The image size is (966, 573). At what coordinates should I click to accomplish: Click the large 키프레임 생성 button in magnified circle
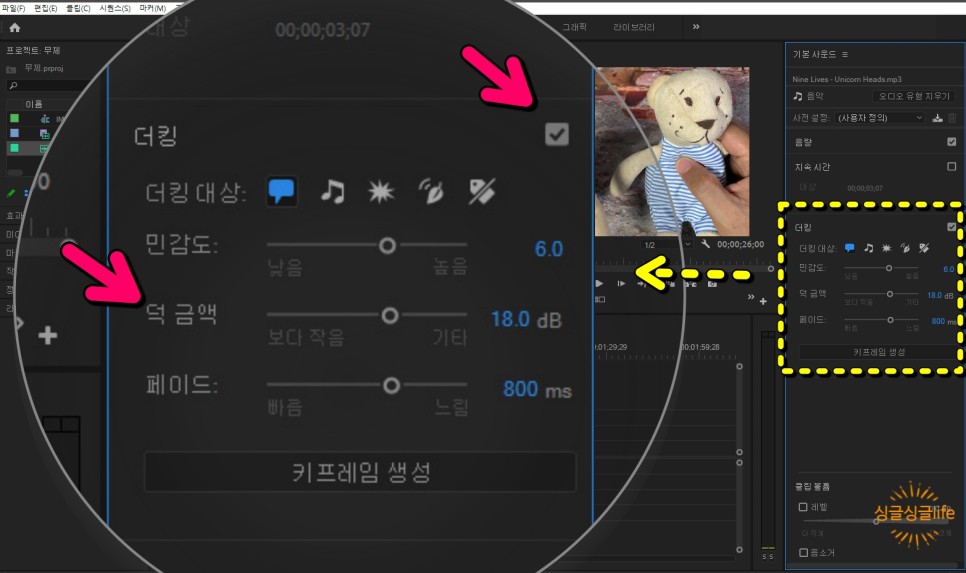point(360,472)
